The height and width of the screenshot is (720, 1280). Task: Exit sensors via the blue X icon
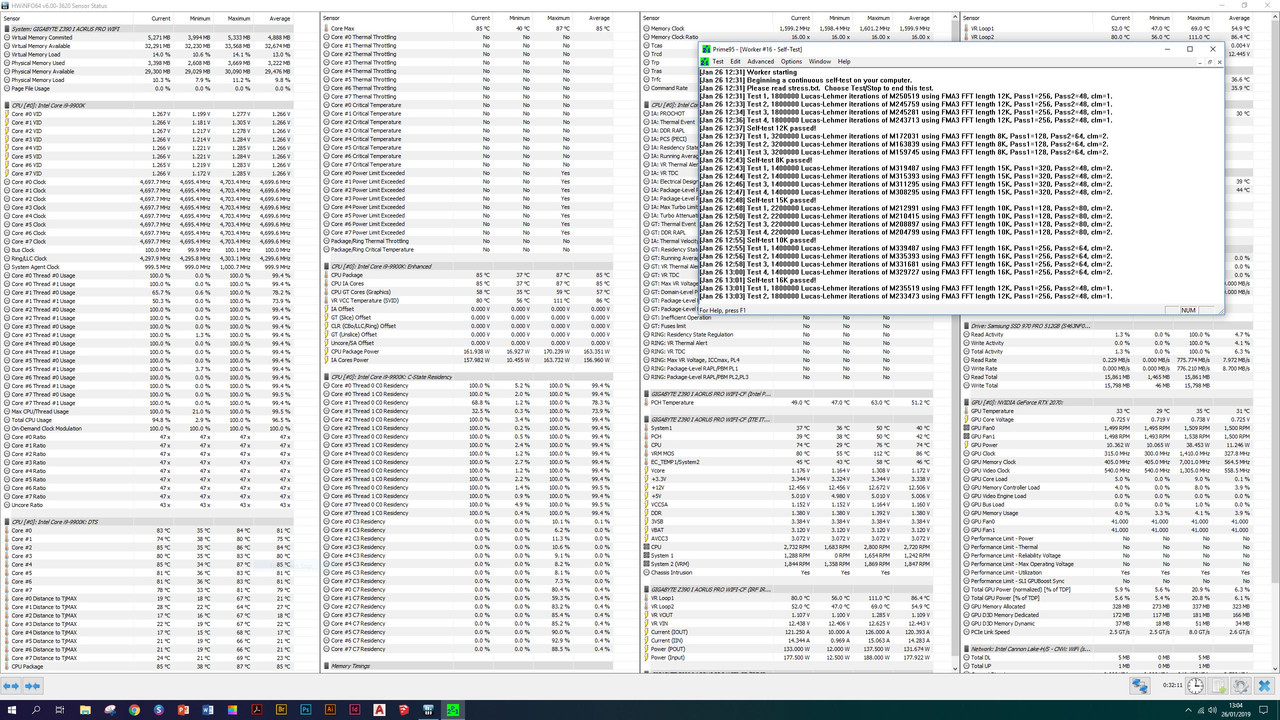coord(1264,686)
